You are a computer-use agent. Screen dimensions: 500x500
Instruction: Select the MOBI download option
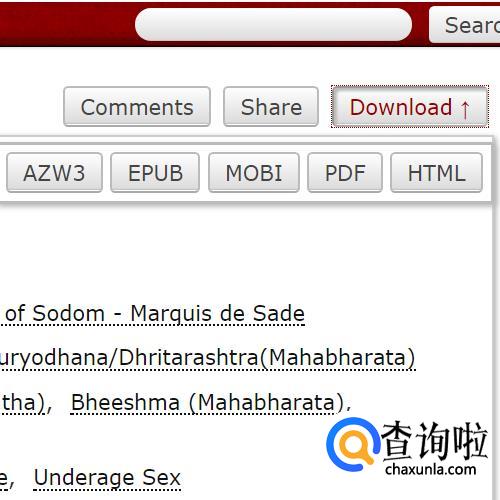pos(254,173)
